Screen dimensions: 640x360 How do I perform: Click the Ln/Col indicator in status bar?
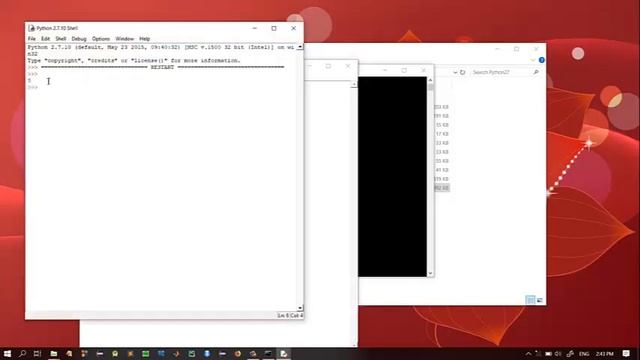click(290, 316)
